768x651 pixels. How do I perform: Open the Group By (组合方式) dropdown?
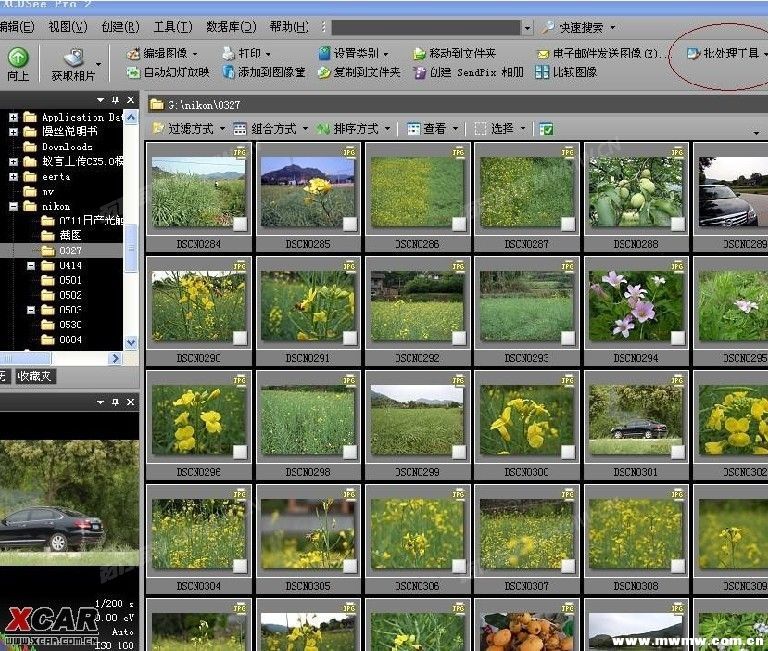tap(271, 129)
